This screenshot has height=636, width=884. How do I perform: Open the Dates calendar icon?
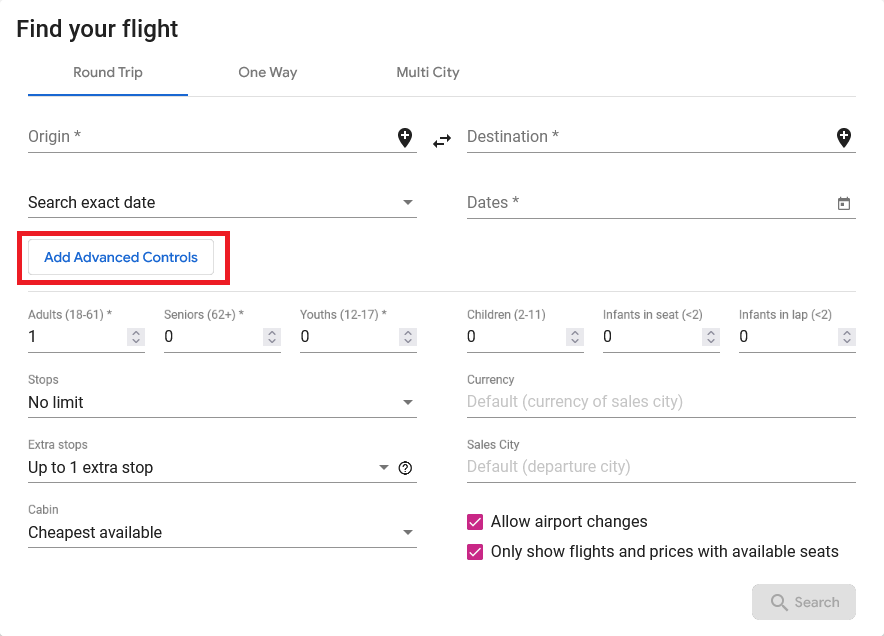843,203
